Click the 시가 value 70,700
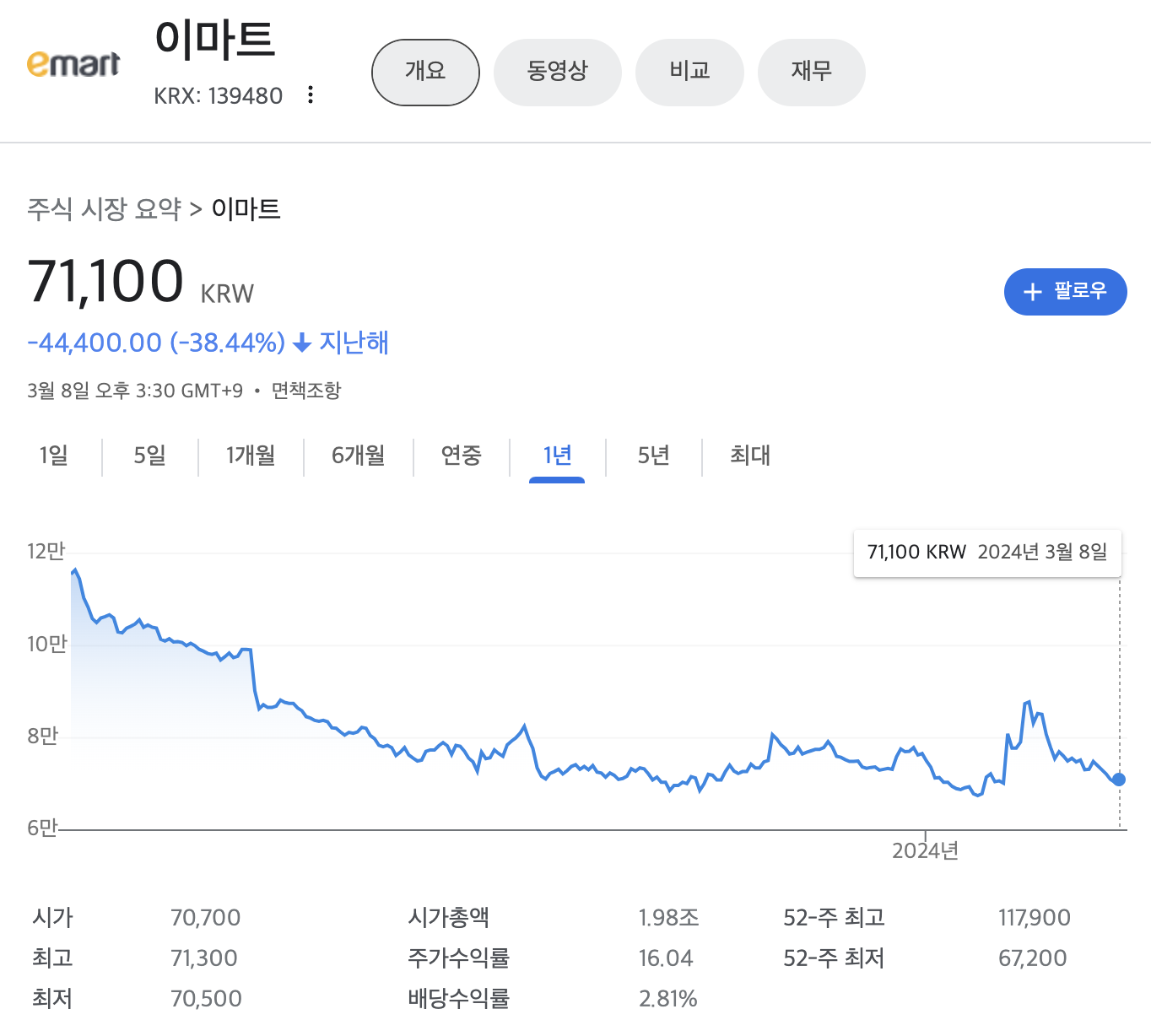This screenshot has height=1036, width=1151. click(x=206, y=918)
